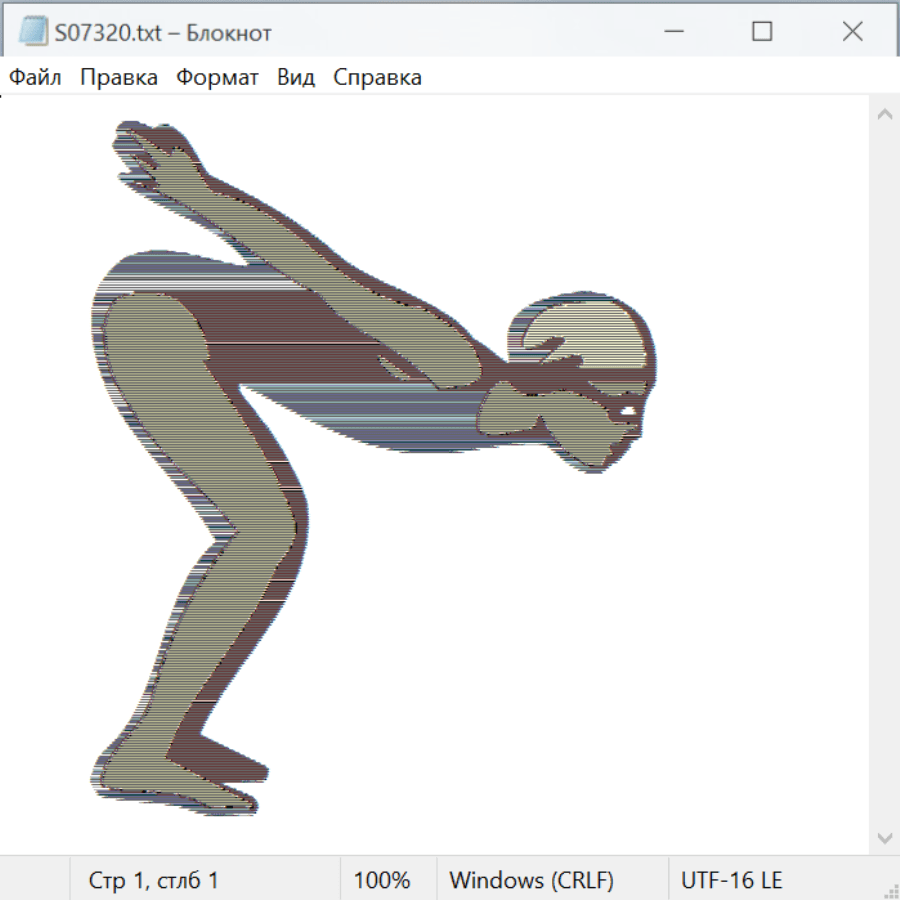Click the title text 'S07320.txt – Блокнот'
This screenshot has height=900, width=900.
point(163,32)
